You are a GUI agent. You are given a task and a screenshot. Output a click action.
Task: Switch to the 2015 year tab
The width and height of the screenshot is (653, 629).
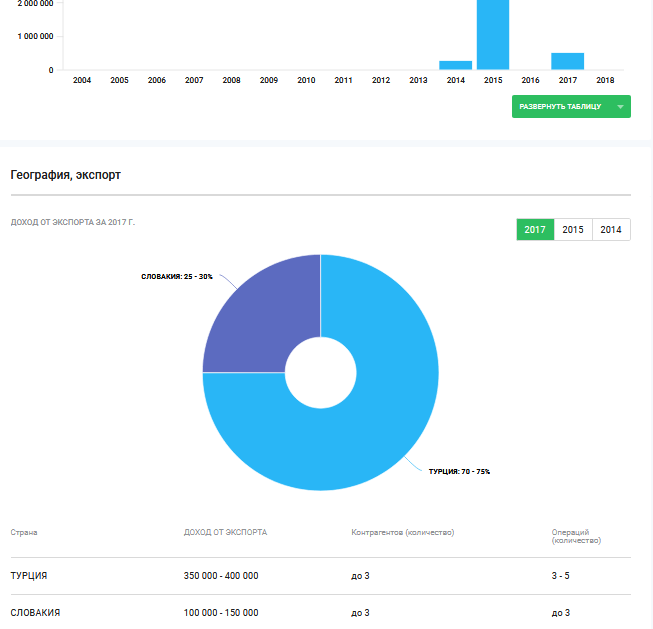(x=573, y=230)
